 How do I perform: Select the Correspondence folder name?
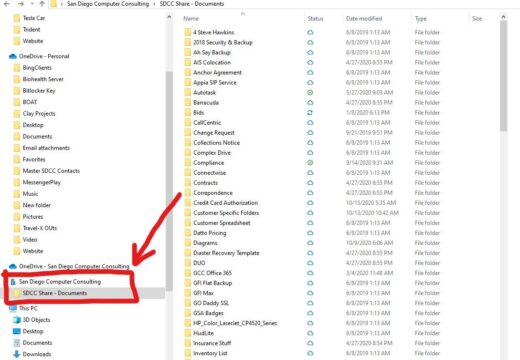213,193
